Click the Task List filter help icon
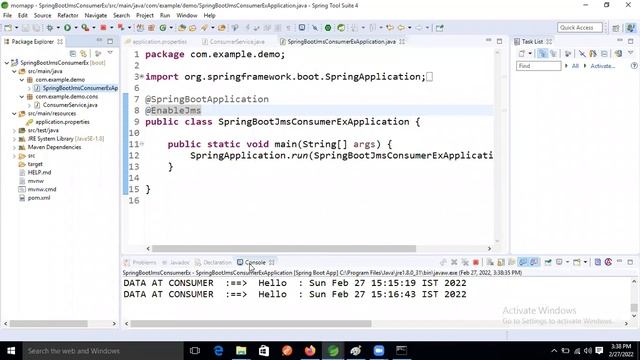The width and height of the screenshot is (640, 360). click(x=634, y=66)
